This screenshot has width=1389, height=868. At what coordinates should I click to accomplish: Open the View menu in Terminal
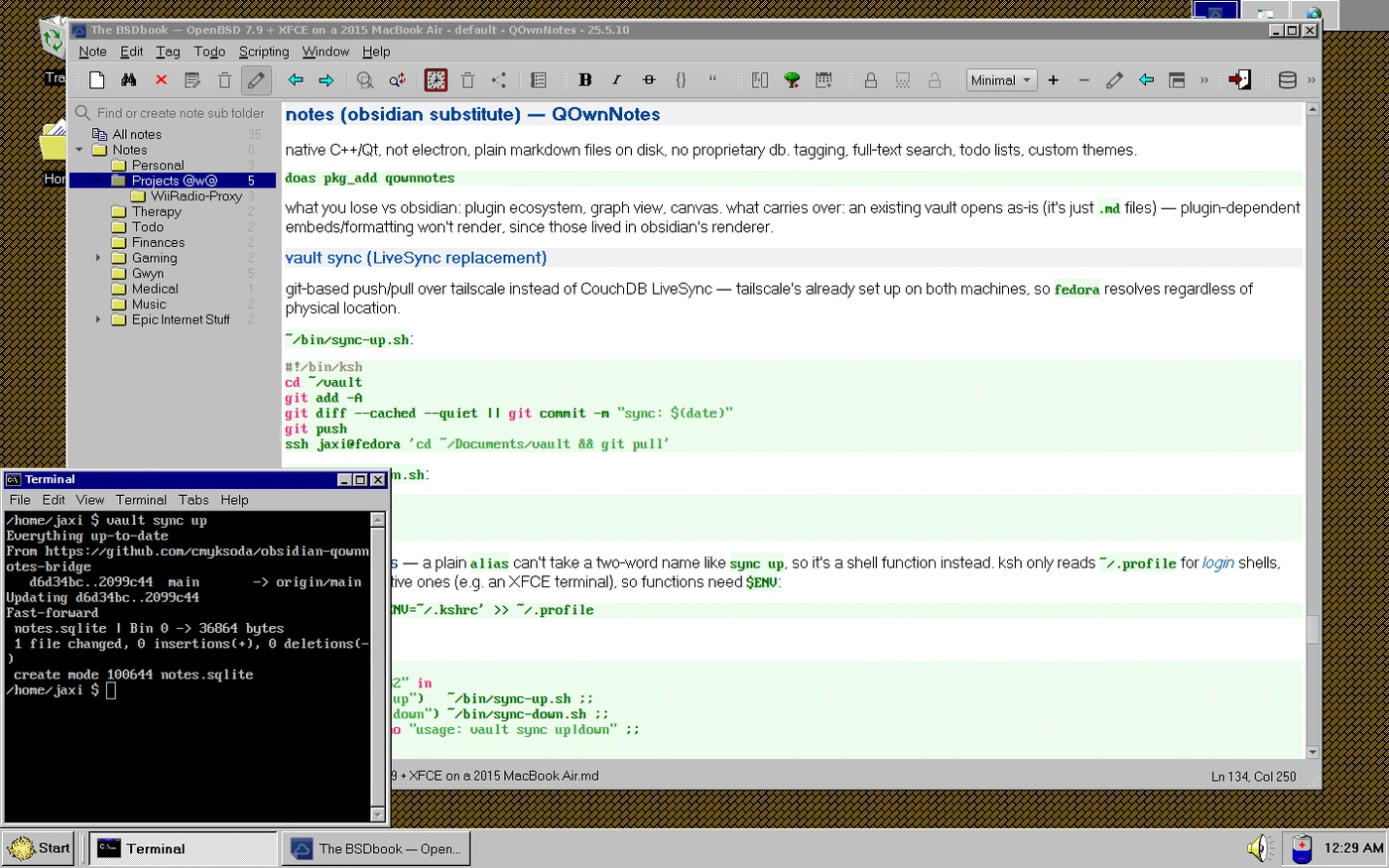89,500
